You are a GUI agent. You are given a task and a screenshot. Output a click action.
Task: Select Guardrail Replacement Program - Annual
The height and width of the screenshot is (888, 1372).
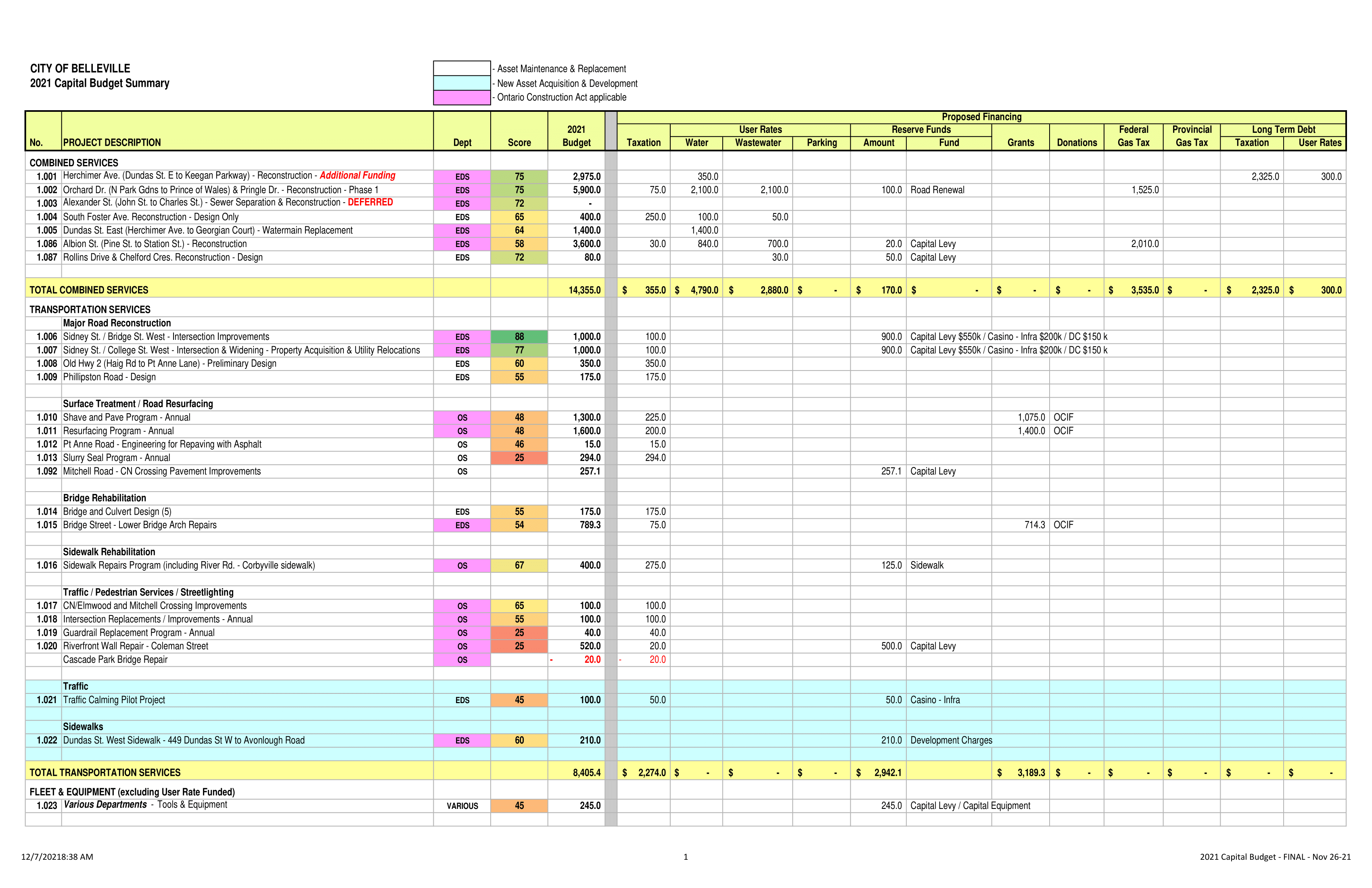click(x=139, y=632)
